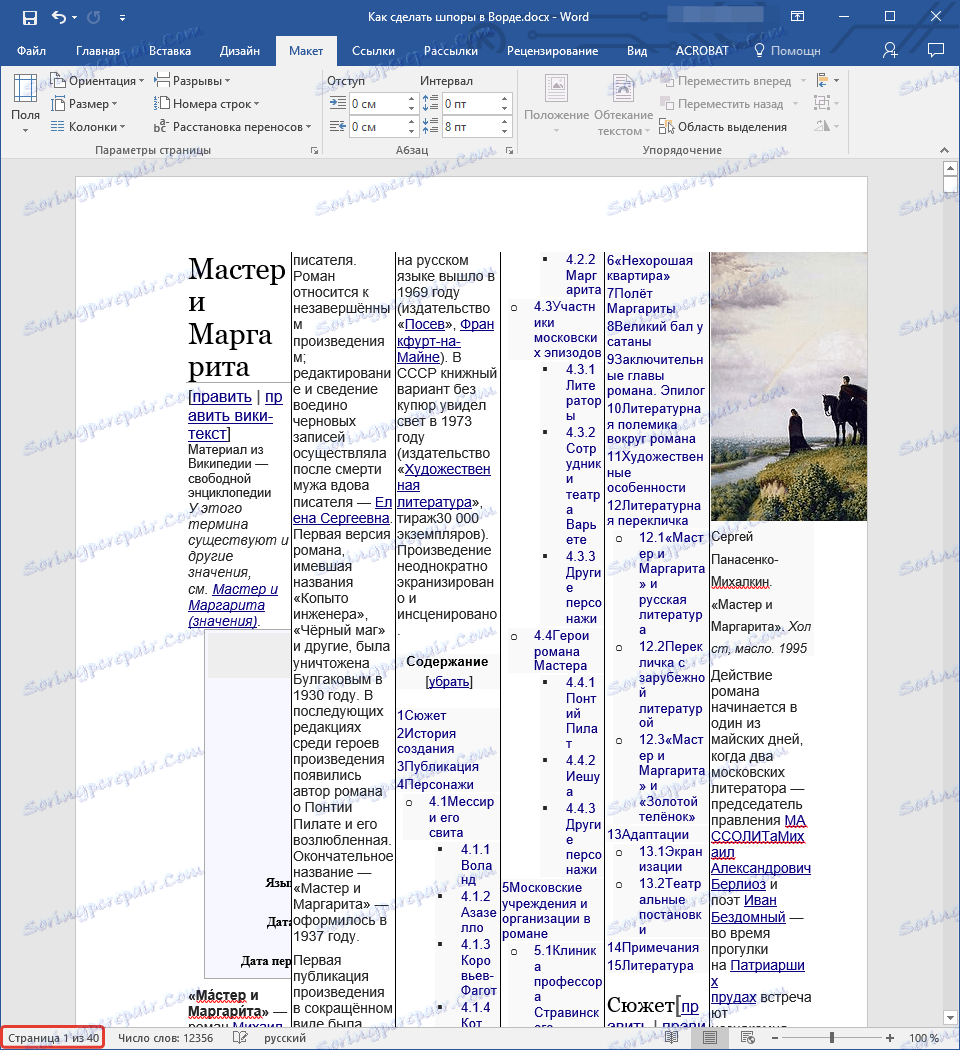Click the spacing after 8 пт field
Screen dimensions: 960x1050
pos(470,127)
